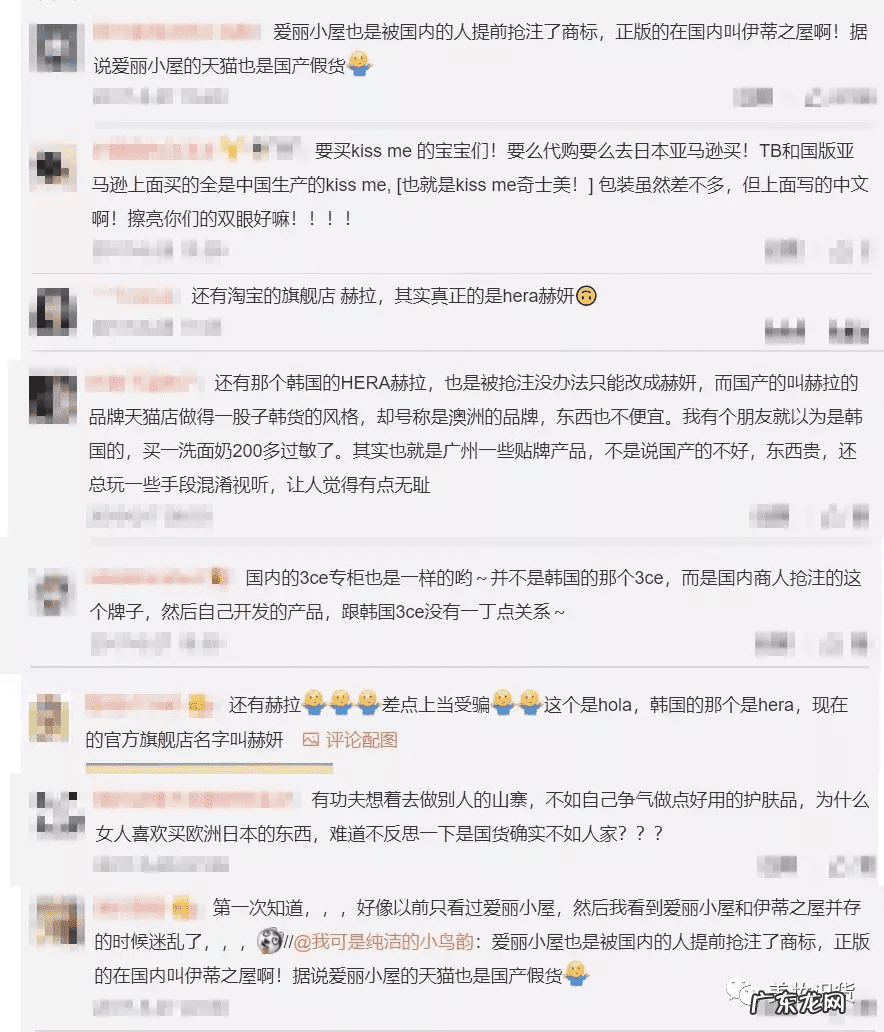Click avatar of the 第一次知道 commenter
This screenshot has width=884, height=1032.
[60, 919]
